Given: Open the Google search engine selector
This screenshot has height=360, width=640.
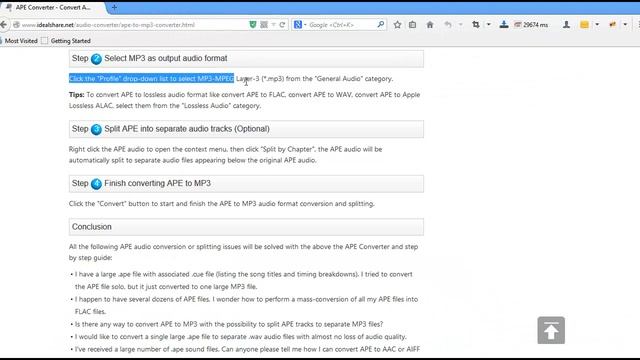Looking at the screenshot, I should coord(300,25).
